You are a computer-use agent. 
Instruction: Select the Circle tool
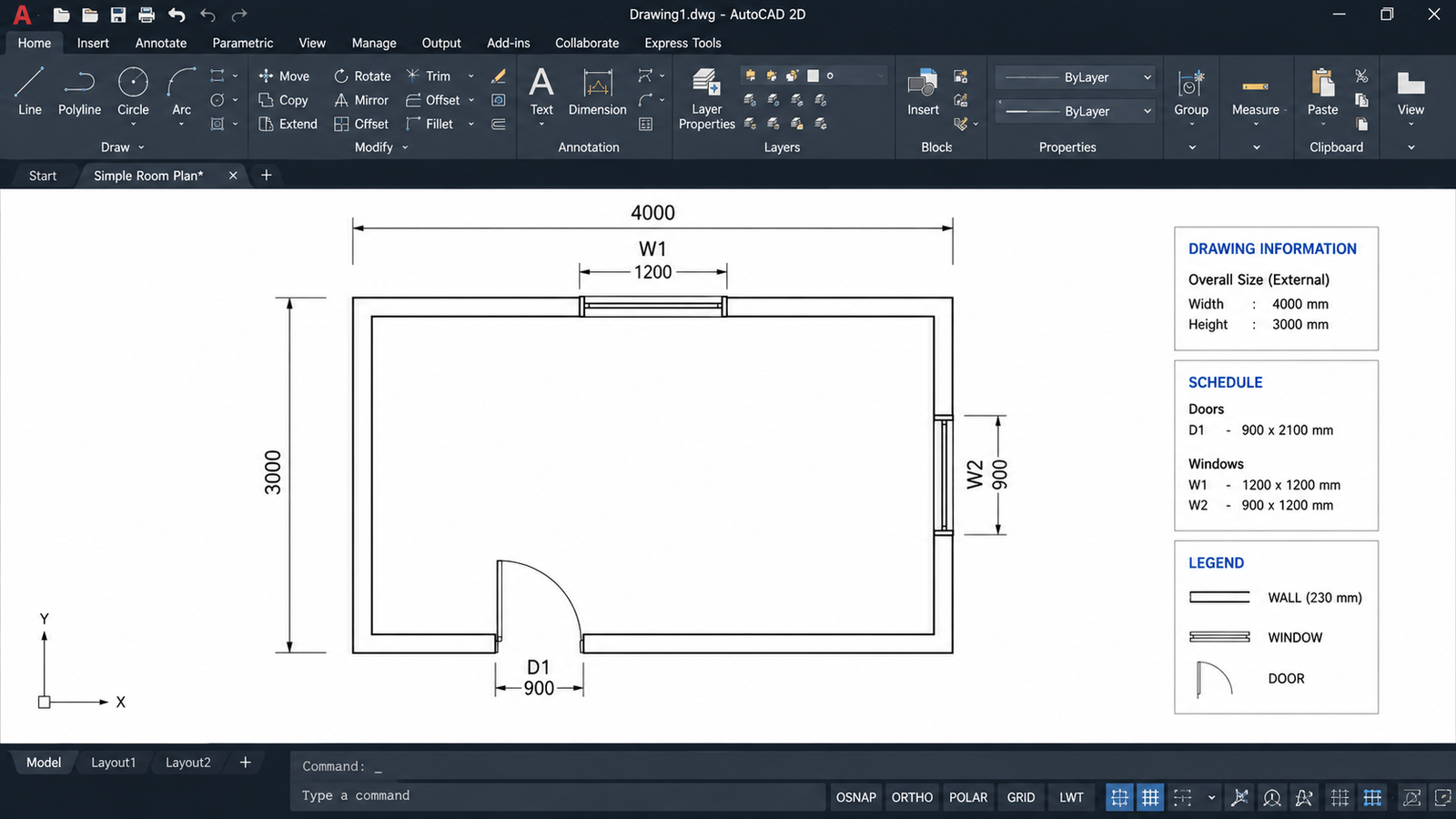point(133,91)
